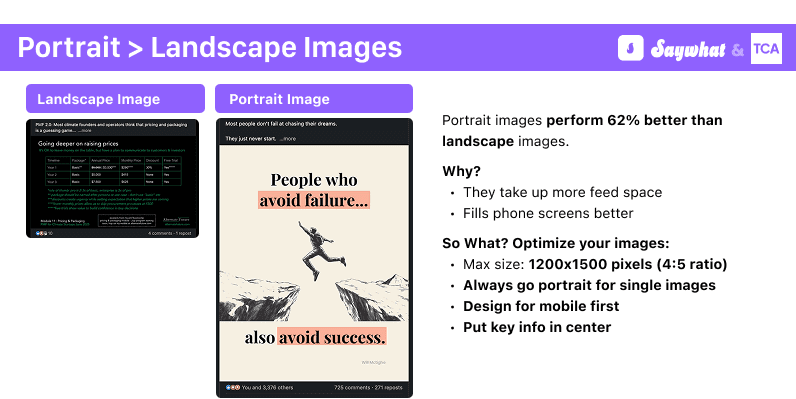
Task: Click 'Put key info in center' bullet
Action: (x=537, y=327)
